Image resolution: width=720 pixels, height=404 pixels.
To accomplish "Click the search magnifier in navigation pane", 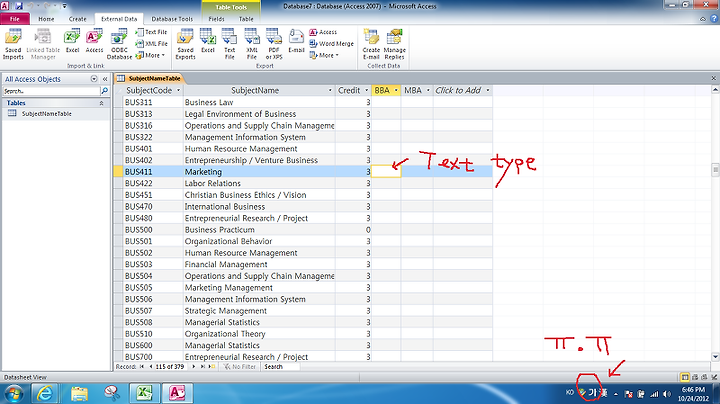I will pyautogui.click(x=105, y=91).
